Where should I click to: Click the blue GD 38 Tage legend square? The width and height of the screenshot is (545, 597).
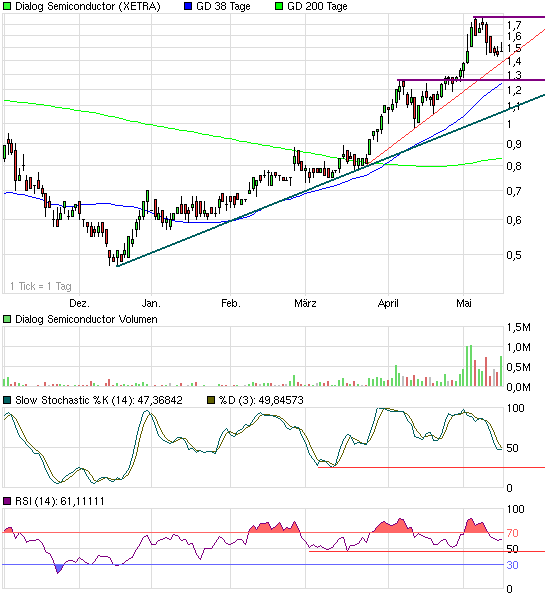click(188, 6)
